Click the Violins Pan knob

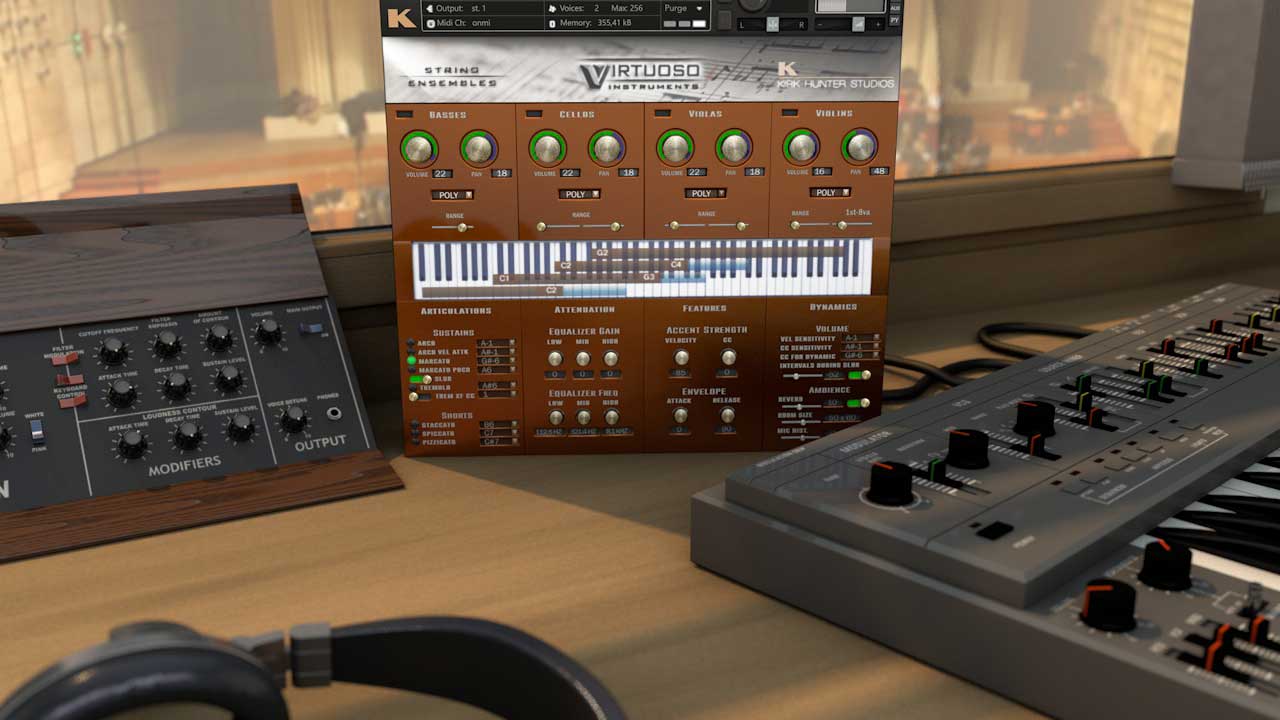(860, 147)
